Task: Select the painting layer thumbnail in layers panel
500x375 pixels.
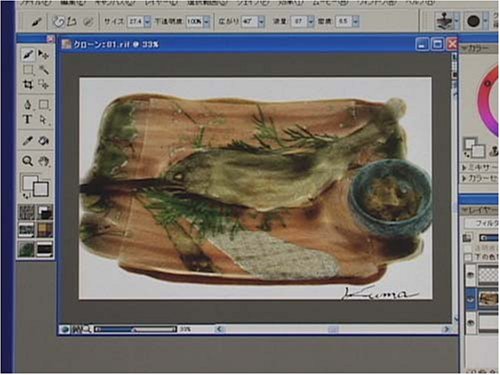Action: (488, 299)
